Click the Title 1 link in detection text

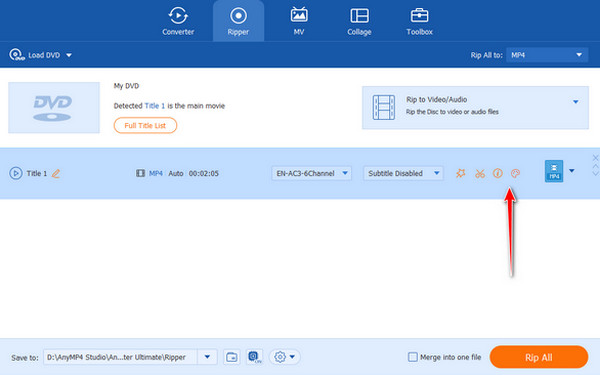tap(155, 106)
